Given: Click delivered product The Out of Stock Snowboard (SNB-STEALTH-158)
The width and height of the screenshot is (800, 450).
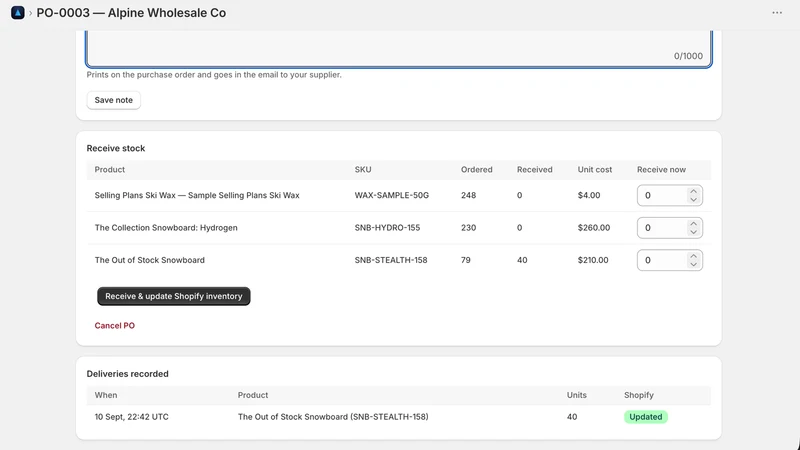Looking at the screenshot, I should [333, 417].
